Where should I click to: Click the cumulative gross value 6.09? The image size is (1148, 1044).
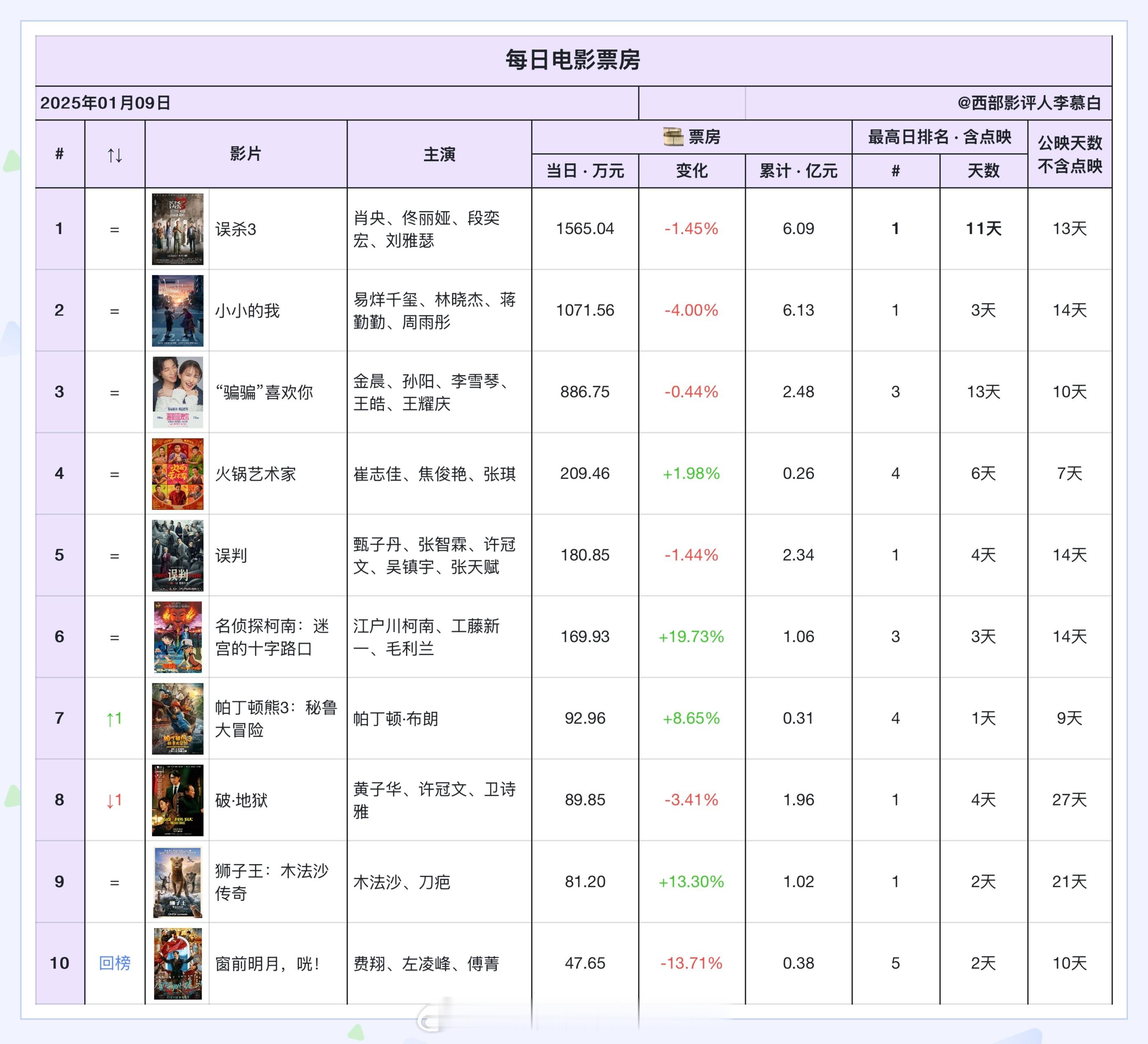pyautogui.click(x=798, y=229)
